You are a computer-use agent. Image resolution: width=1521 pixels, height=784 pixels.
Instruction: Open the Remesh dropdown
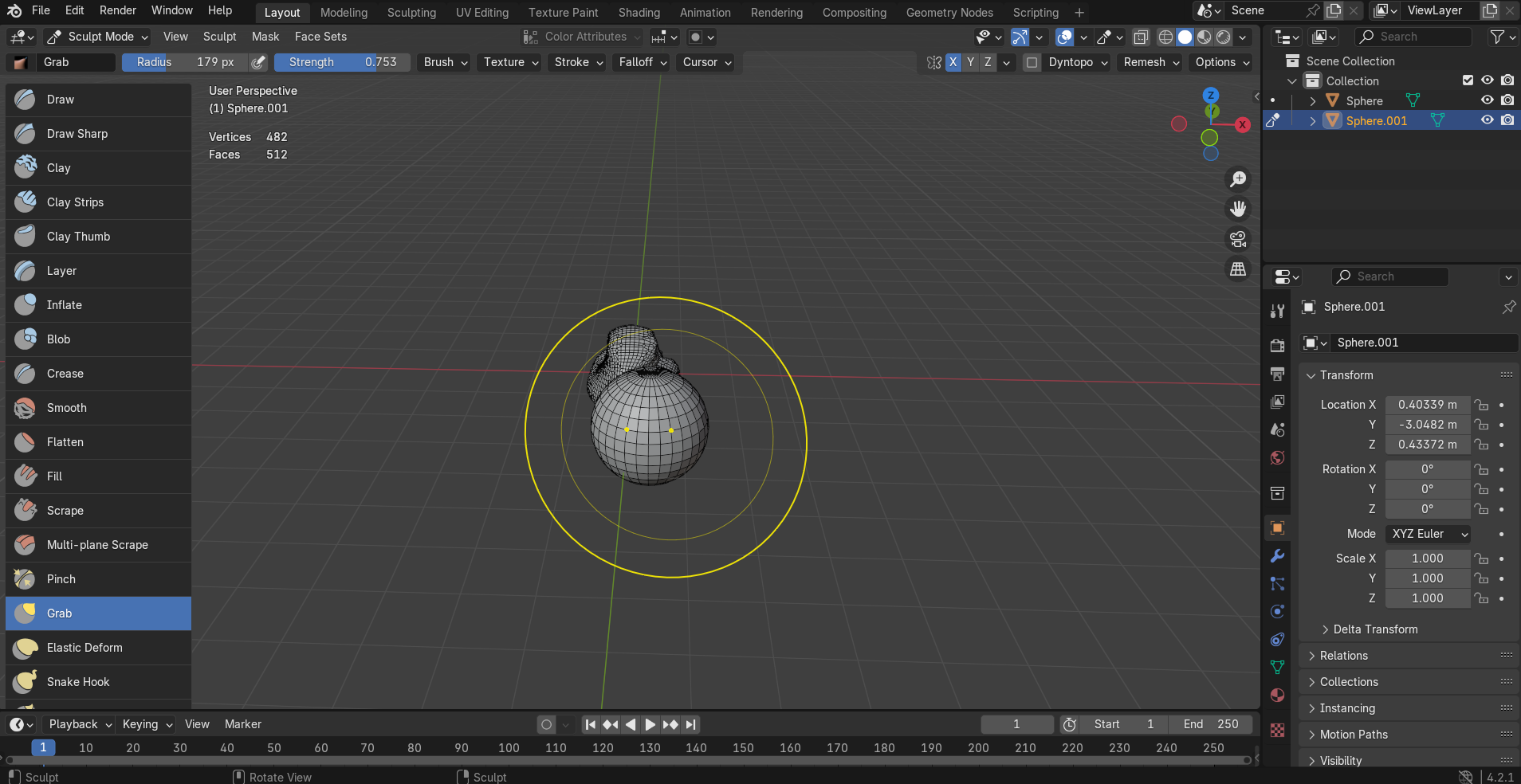coord(1150,62)
